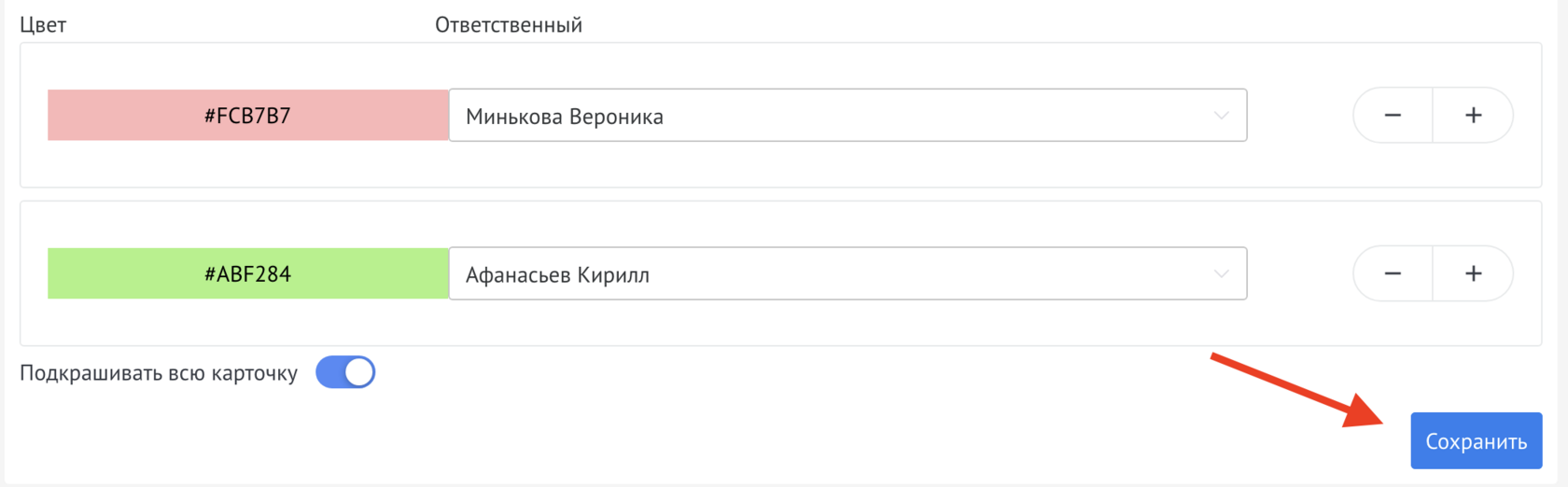
Task: Click the #ABF284 hex code text
Action: coord(248,274)
